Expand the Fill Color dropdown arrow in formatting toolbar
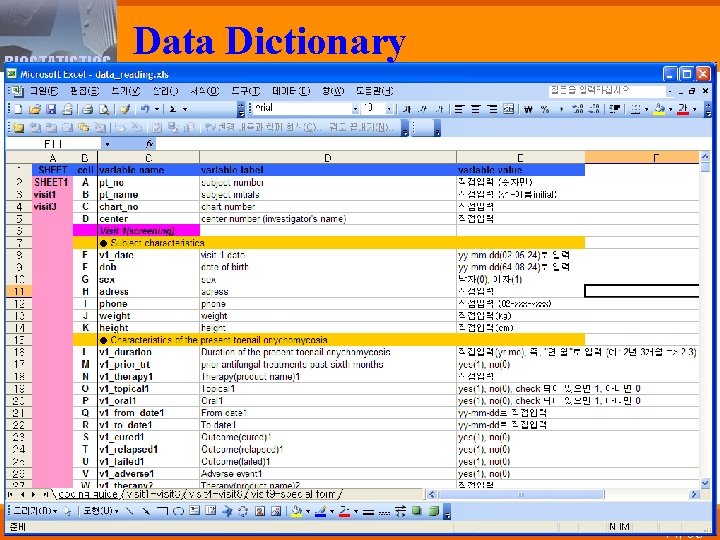 [x=670, y=109]
